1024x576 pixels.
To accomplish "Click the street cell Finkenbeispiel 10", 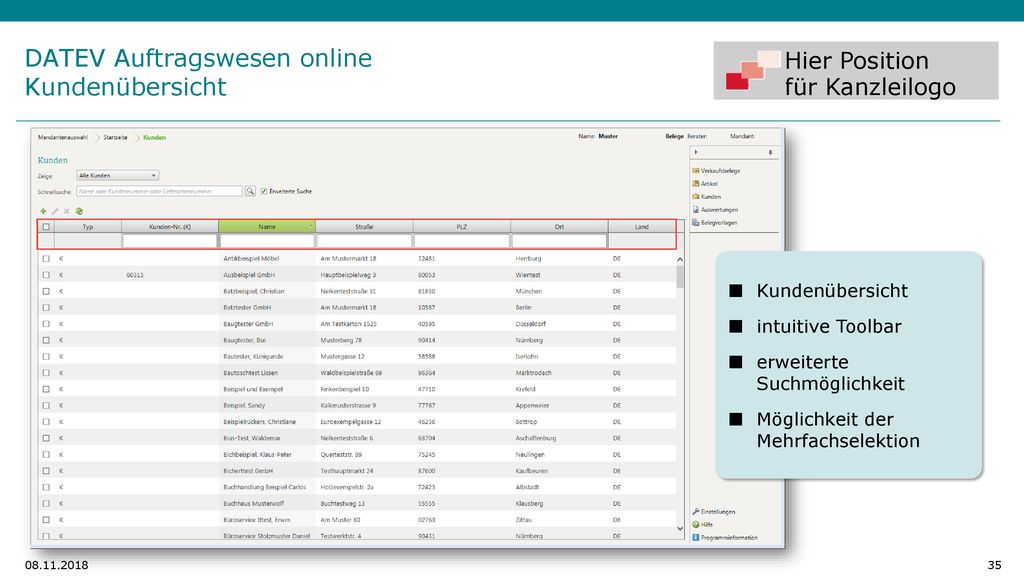I will pyautogui.click(x=345, y=389).
